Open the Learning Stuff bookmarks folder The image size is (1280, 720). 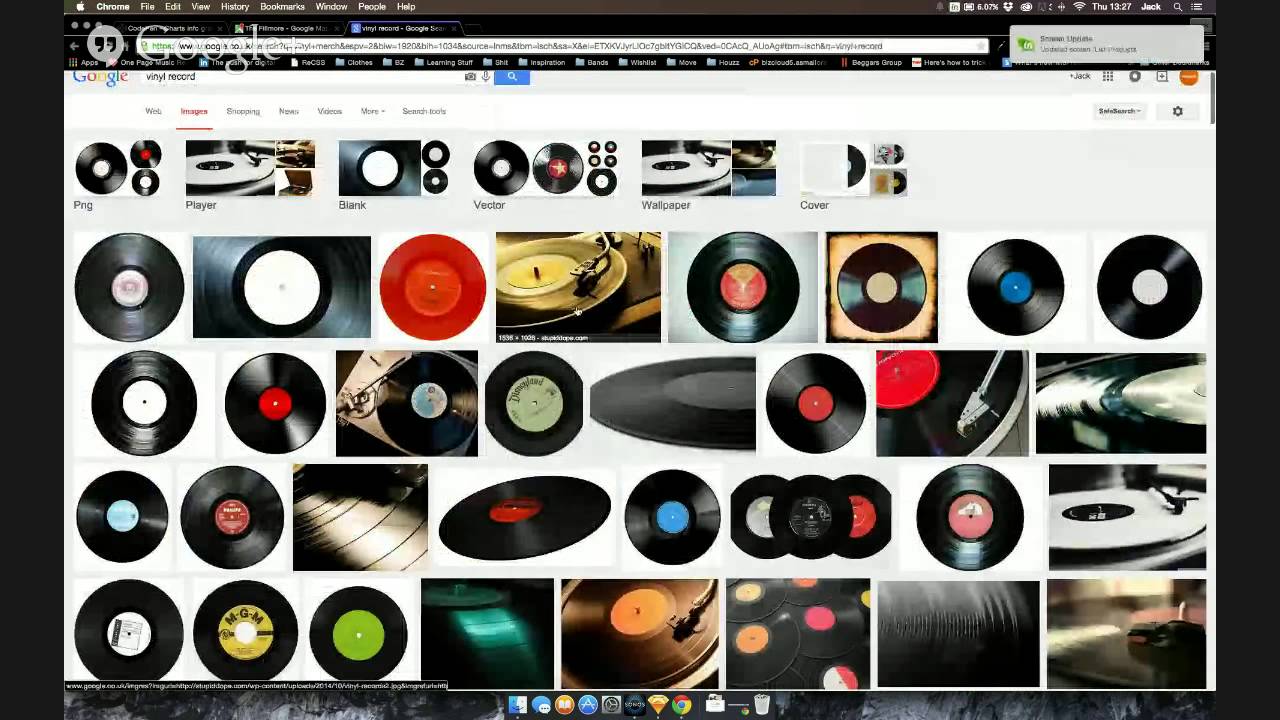[443, 62]
